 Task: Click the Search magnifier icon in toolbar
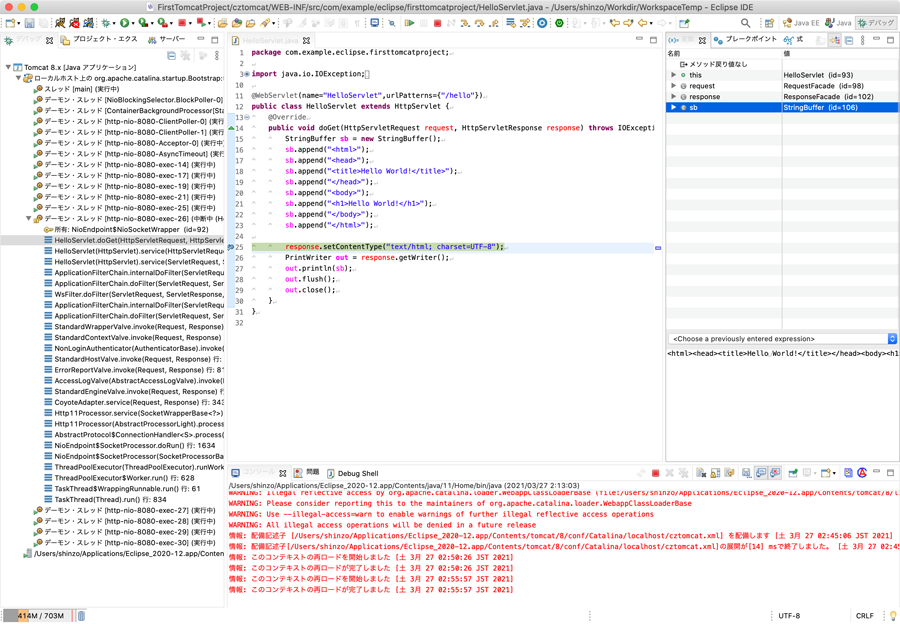[746, 23]
